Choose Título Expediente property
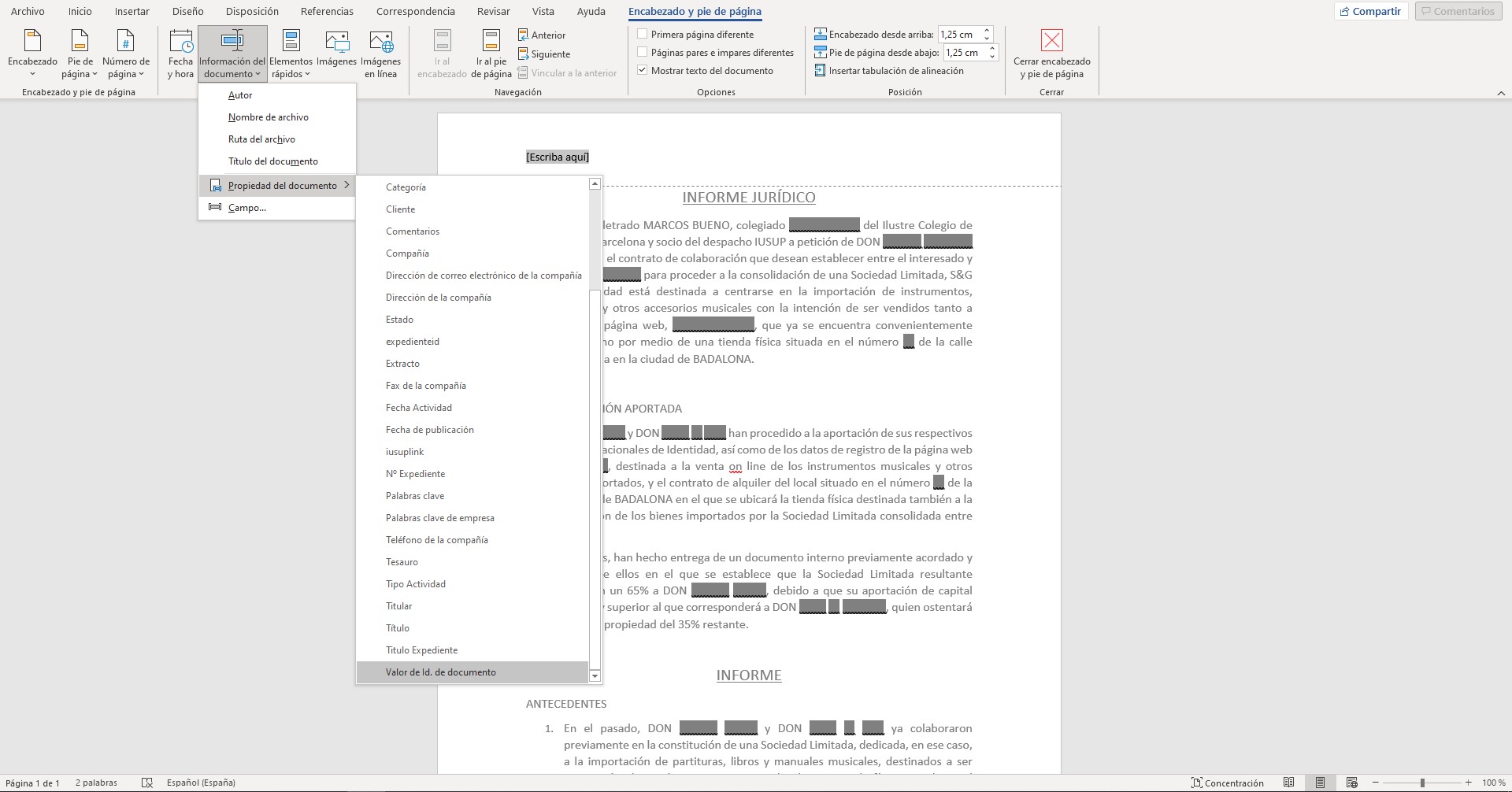Image resolution: width=1512 pixels, height=792 pixels. (x=472, y=650)
